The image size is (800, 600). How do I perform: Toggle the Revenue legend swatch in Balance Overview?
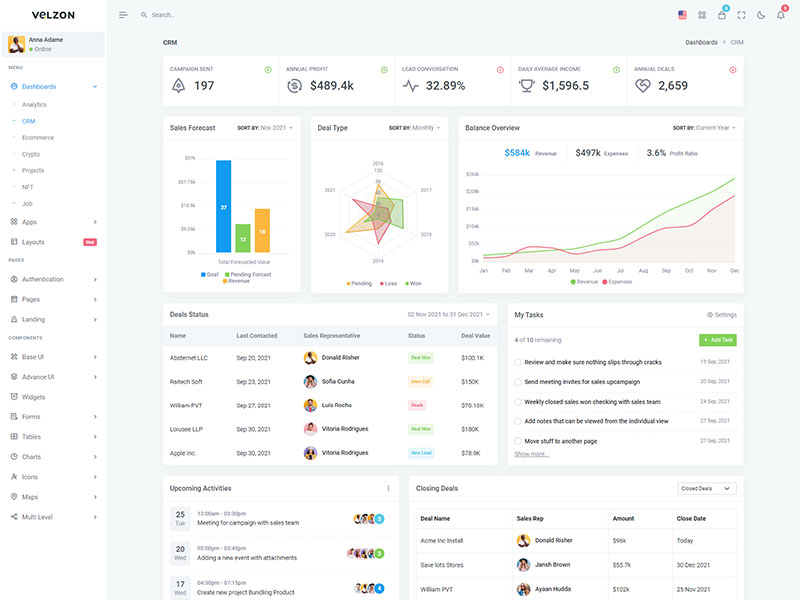[x=573, y=282]
